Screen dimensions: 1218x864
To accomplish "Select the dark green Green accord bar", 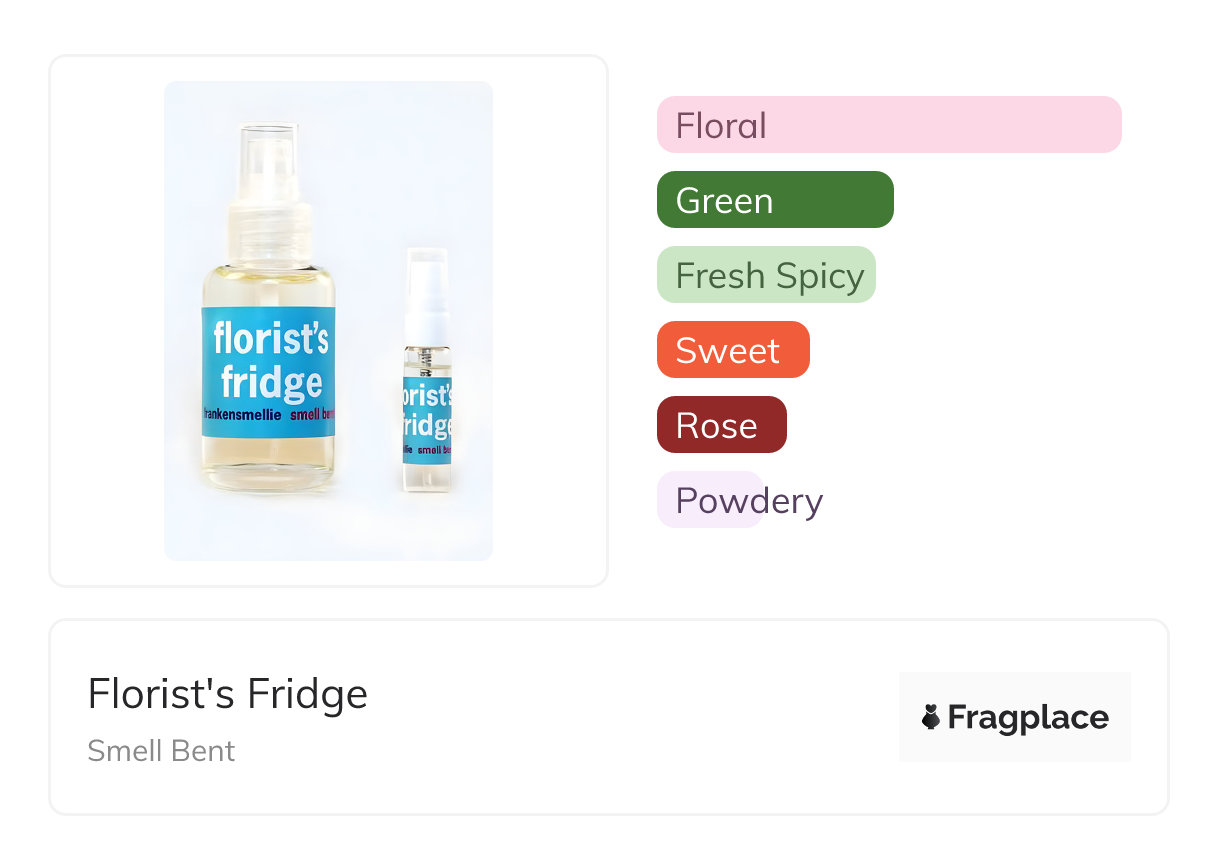I will (x=774, y=200).
